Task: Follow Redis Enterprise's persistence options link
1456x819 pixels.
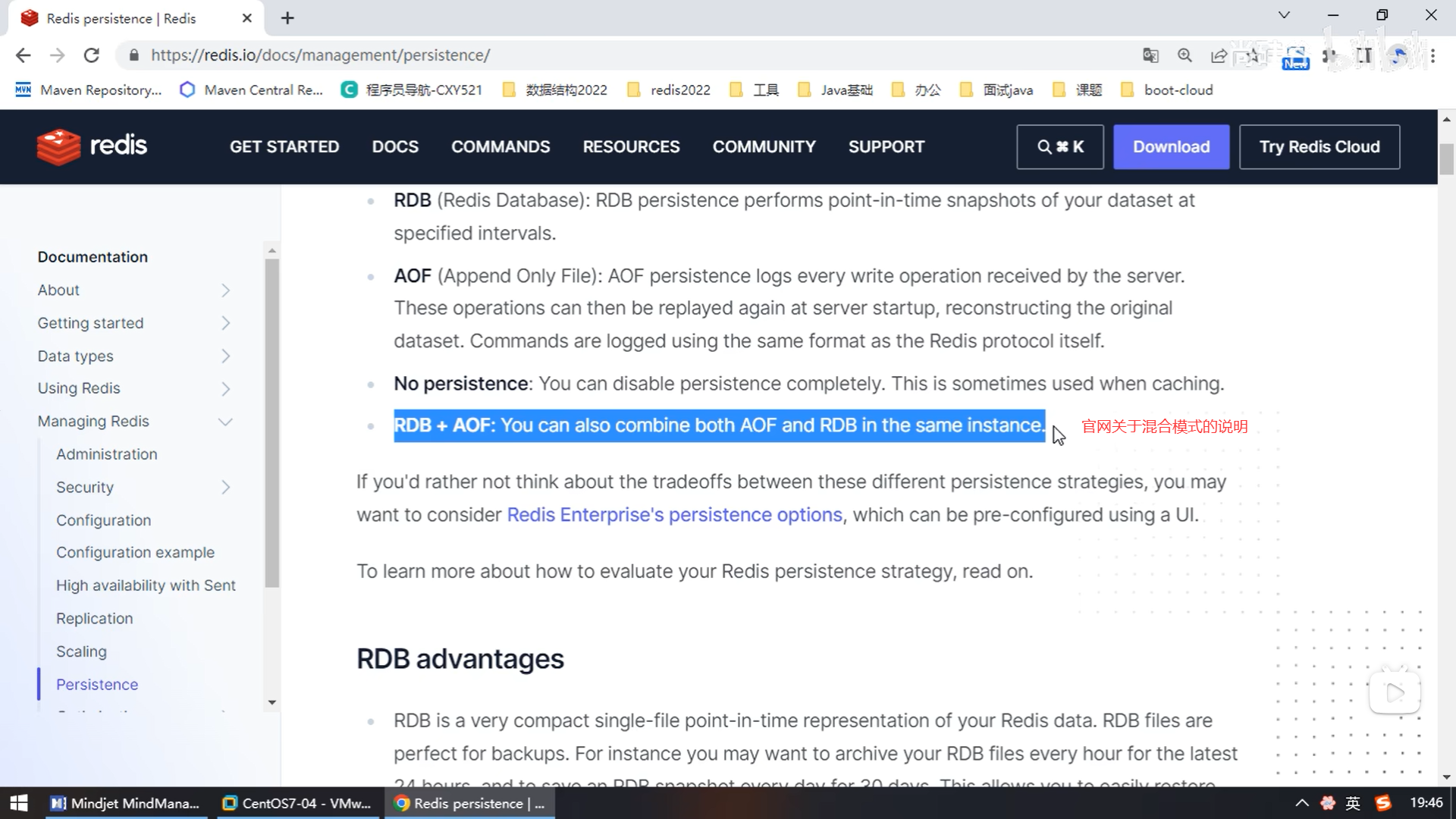Action: [674, 515]
